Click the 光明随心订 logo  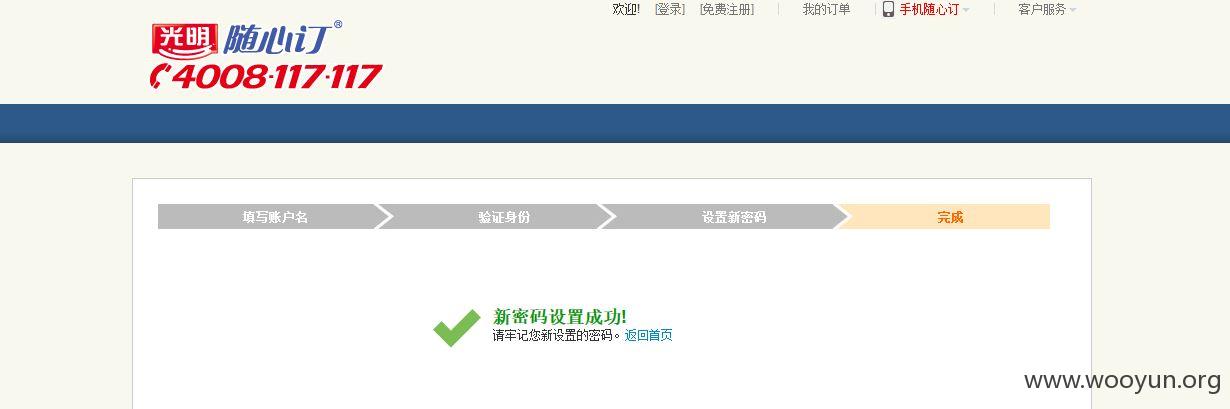[x=246, y=39]
